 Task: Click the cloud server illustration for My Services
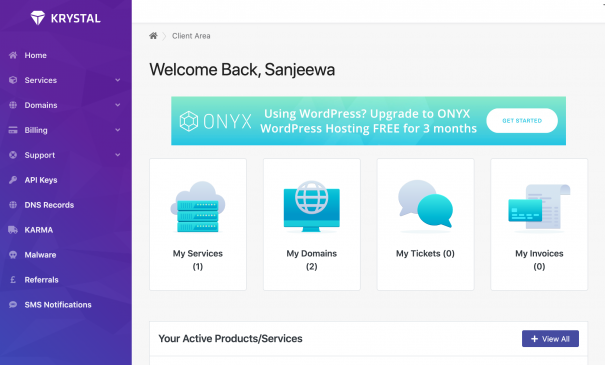click(x=198, y=207)
